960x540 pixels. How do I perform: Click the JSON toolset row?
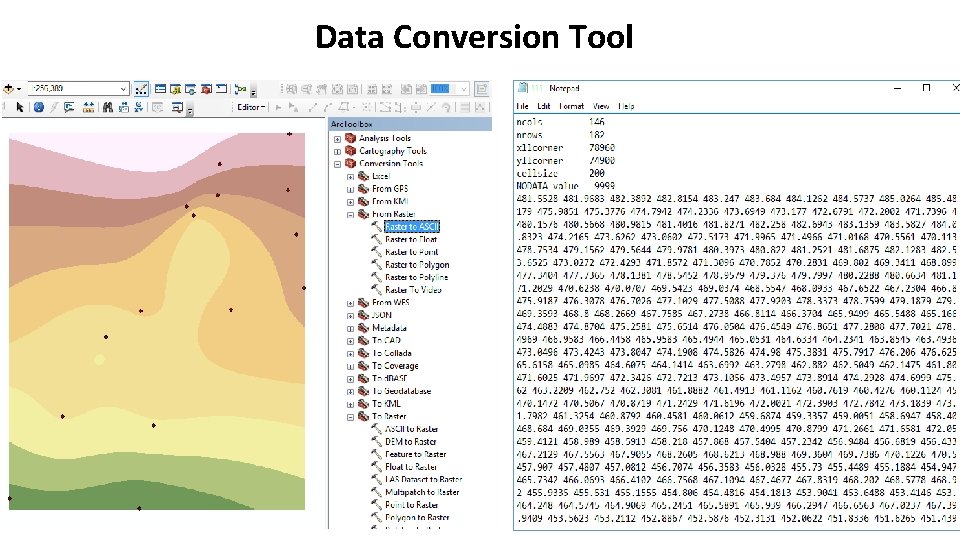pyautogui.click(x=381, y=315)
